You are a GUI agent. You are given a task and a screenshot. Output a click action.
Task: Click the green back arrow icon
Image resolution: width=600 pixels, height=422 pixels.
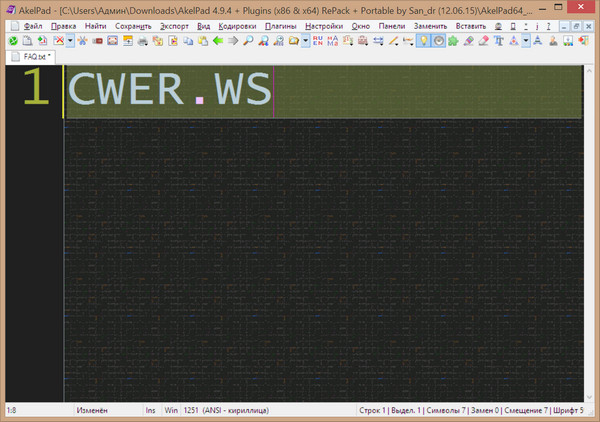(x=218, y=41)
